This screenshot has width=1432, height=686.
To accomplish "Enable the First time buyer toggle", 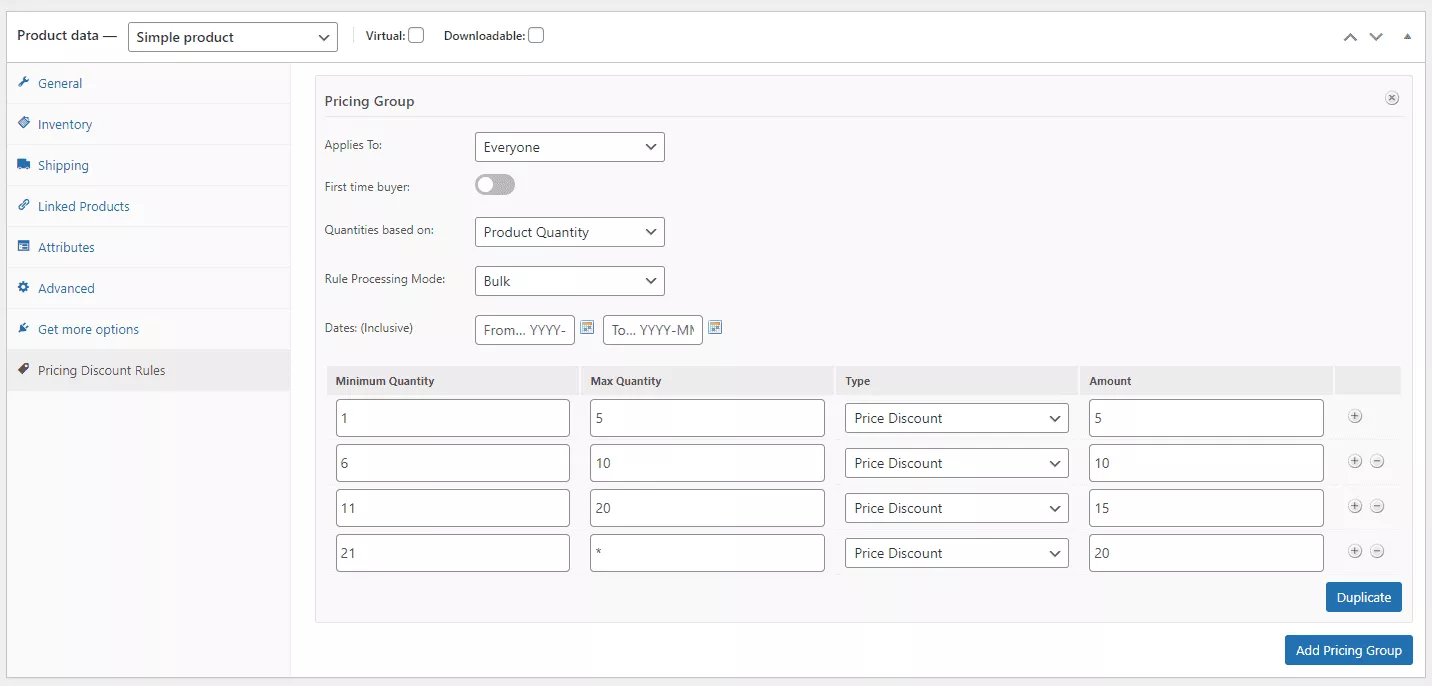I will [495, 185].
